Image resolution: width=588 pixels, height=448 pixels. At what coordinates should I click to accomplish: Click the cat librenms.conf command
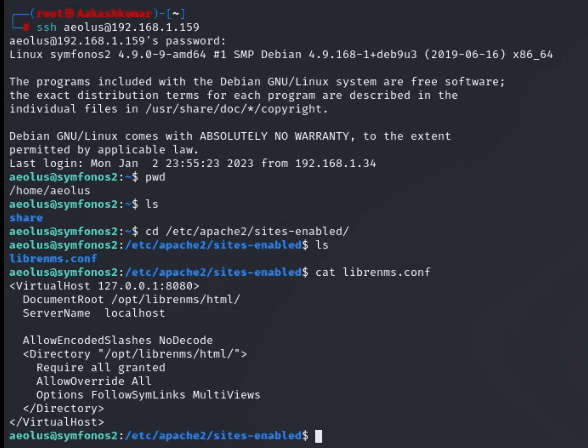point(373,272)
